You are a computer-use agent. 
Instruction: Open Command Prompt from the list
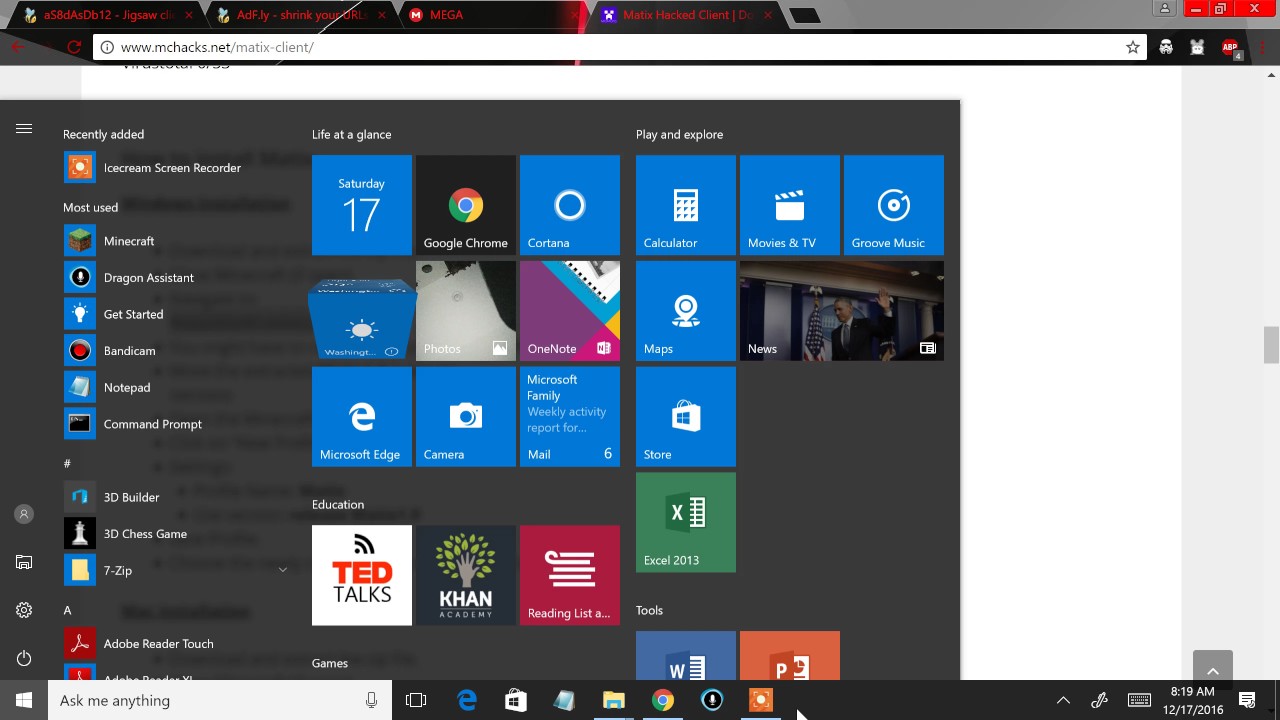tap(170, 424)
